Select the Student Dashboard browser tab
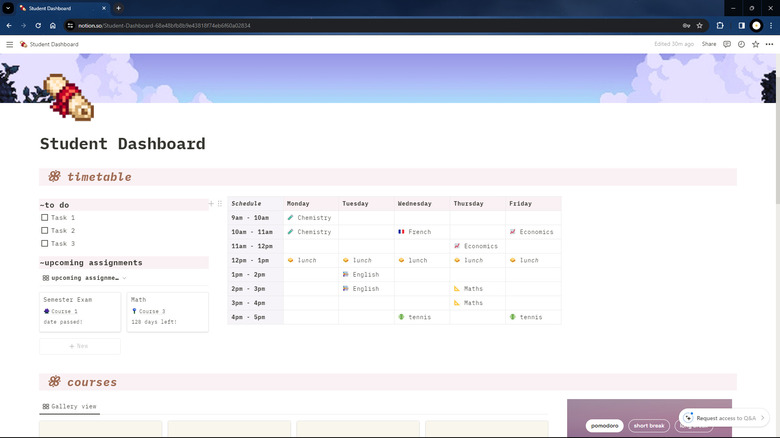Screen dimensions: 780x438 62,8
